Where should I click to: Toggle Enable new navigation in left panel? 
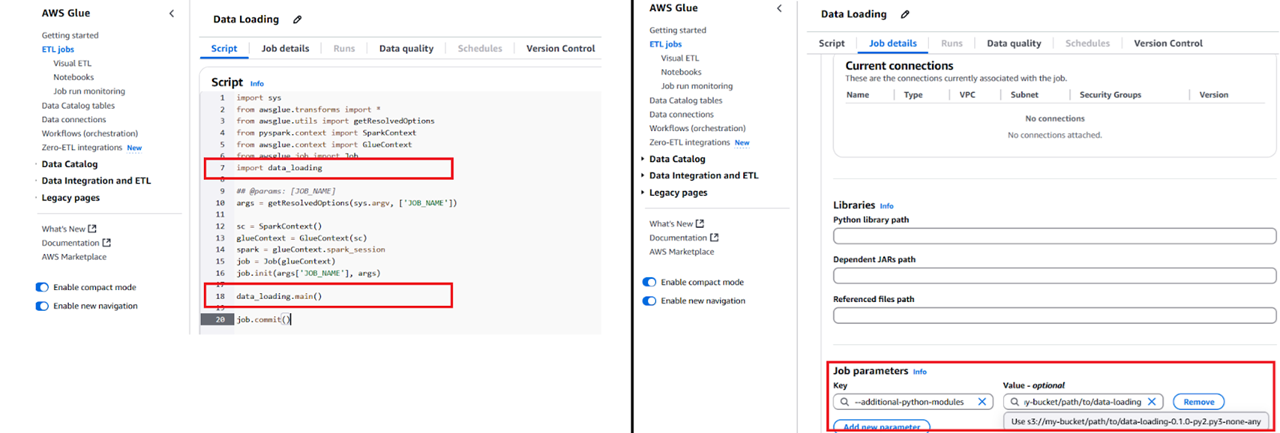pos(42,306)
